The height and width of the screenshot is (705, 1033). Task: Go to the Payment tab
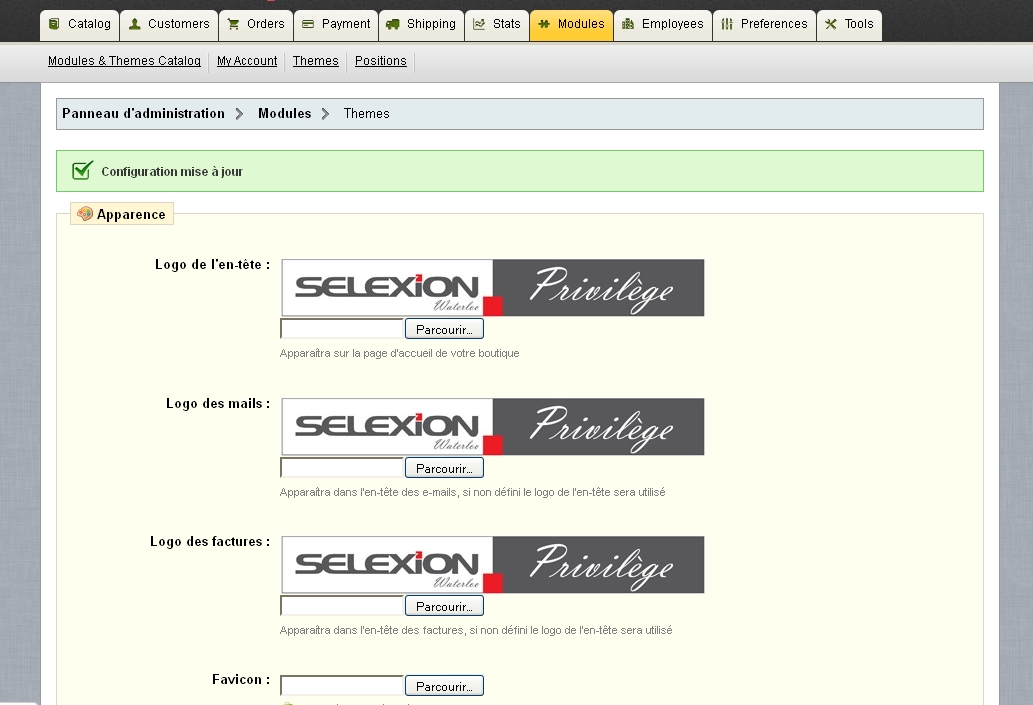(336, 25)
